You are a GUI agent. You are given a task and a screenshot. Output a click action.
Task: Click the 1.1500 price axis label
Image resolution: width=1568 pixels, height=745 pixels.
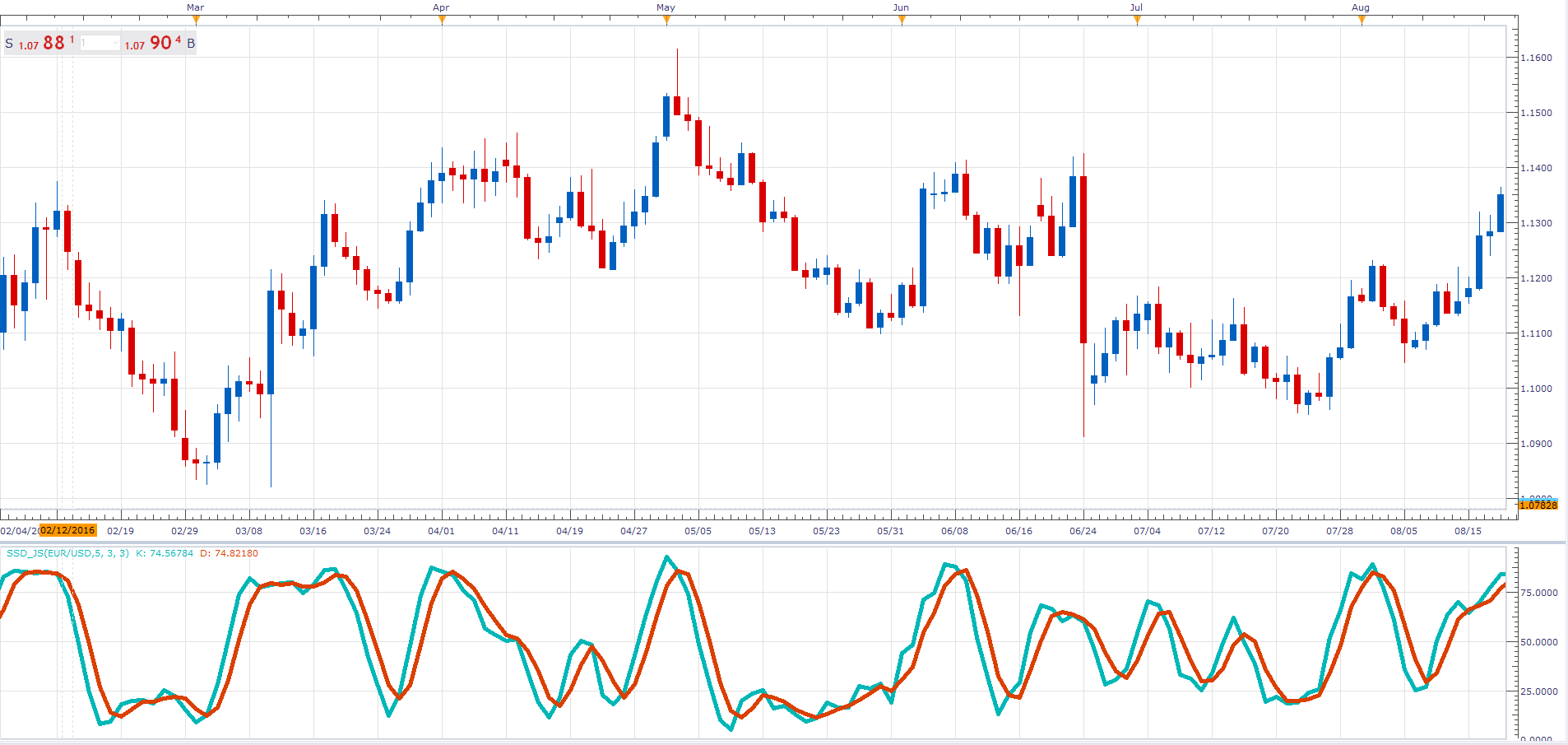tap(1537, 113)
